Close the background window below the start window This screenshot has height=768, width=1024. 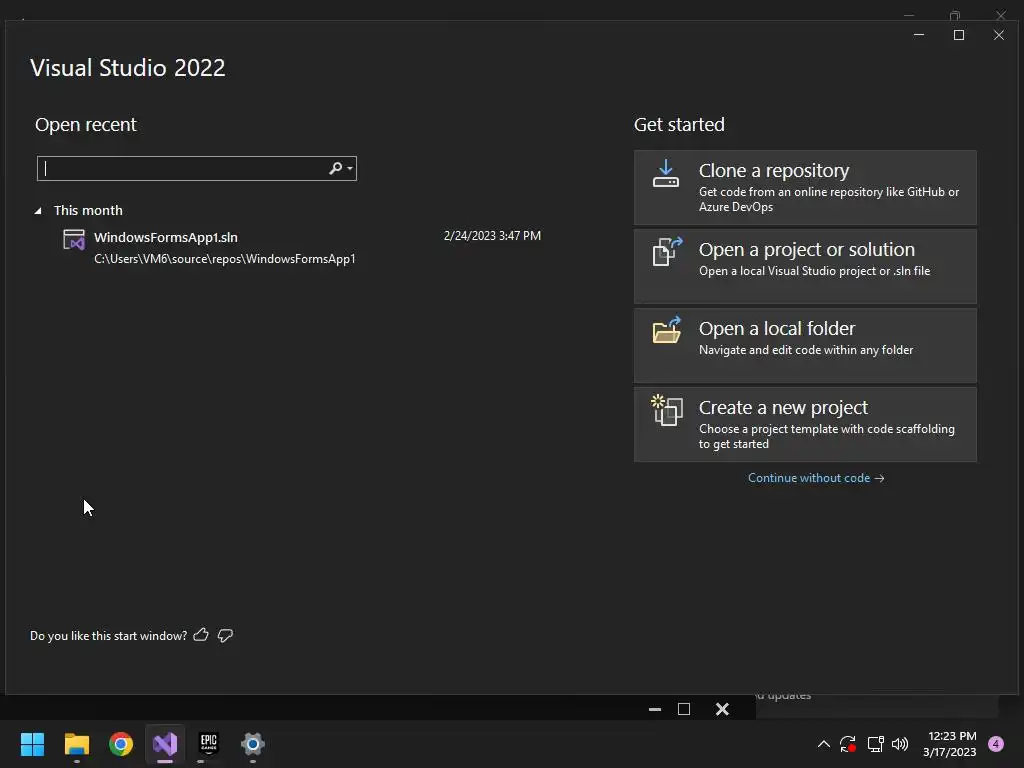(722, 709)
